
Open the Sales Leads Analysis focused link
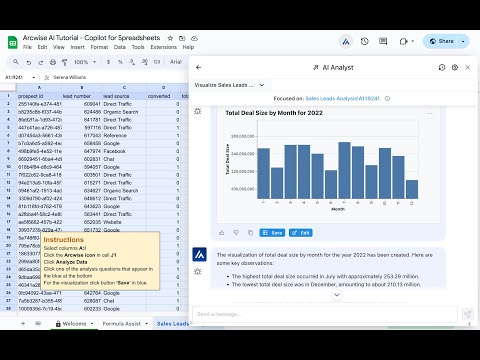(x=343, y=98)
